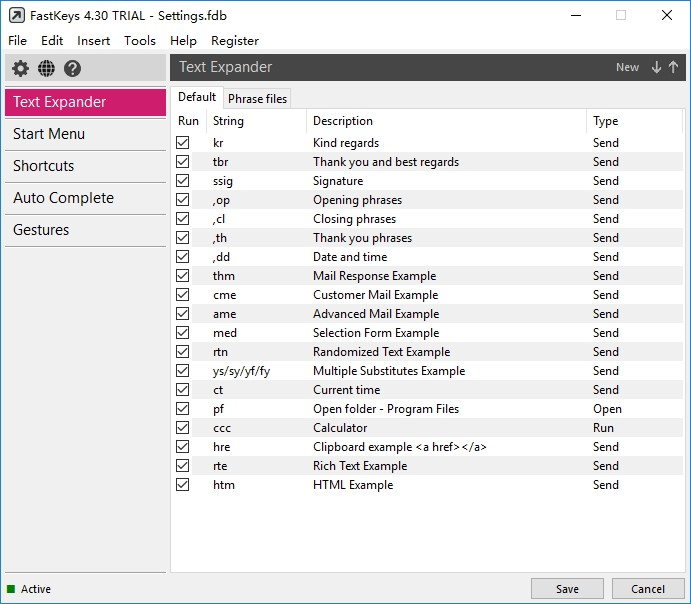Click the green Active status indicator

pos(11,589)
